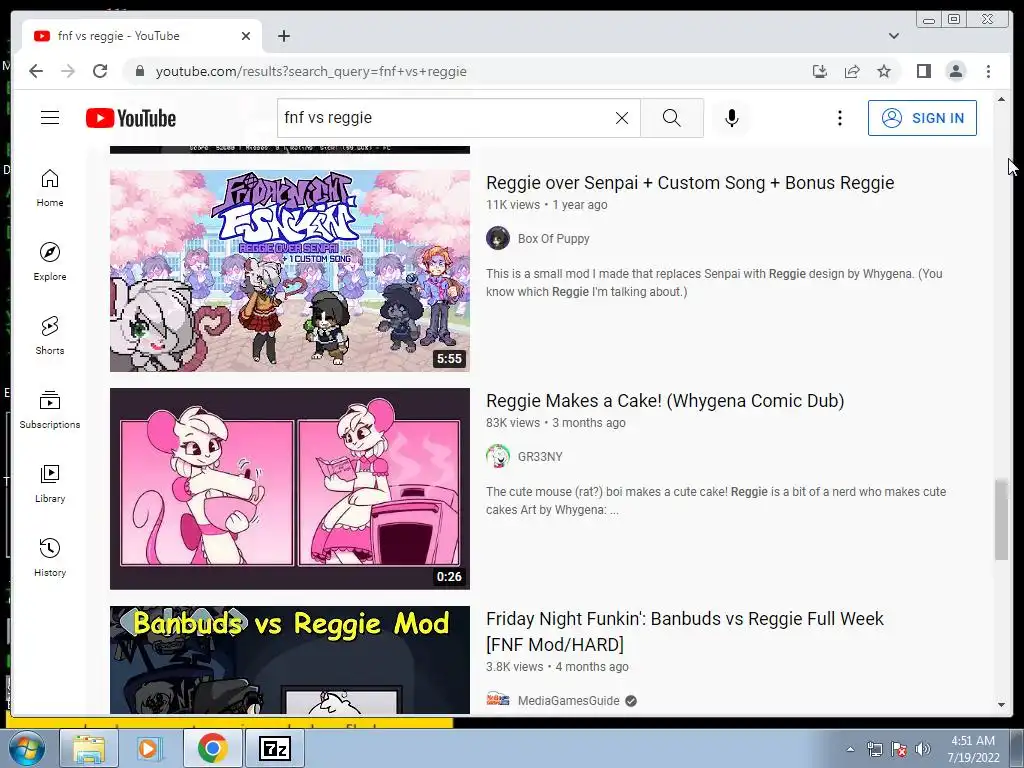
Task: Click scrollbar down arrow
Action: click(x=1001, y=705)
